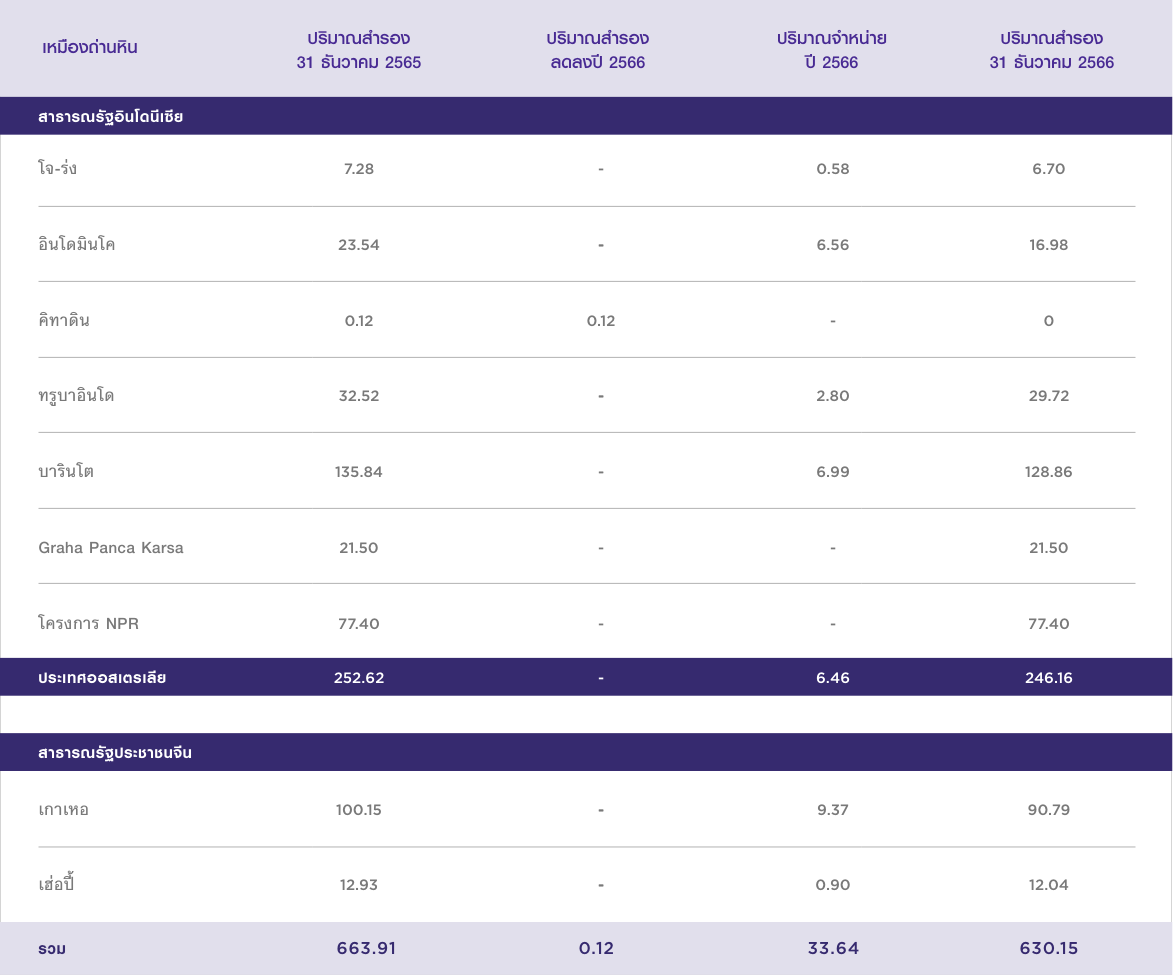This screenshot has height=975, width=1173.
Task: Select the total row label 'รวม'
Action: click(52, 949)
